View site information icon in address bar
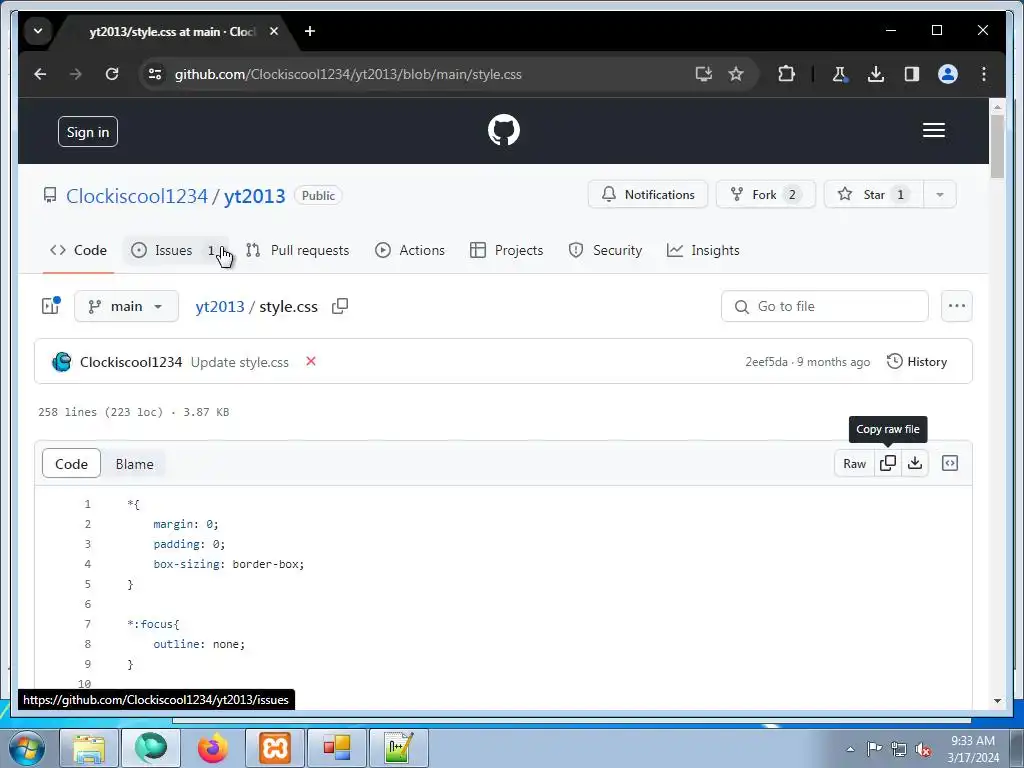This screenshot has height=768, width=1024. tap(155, 74)
